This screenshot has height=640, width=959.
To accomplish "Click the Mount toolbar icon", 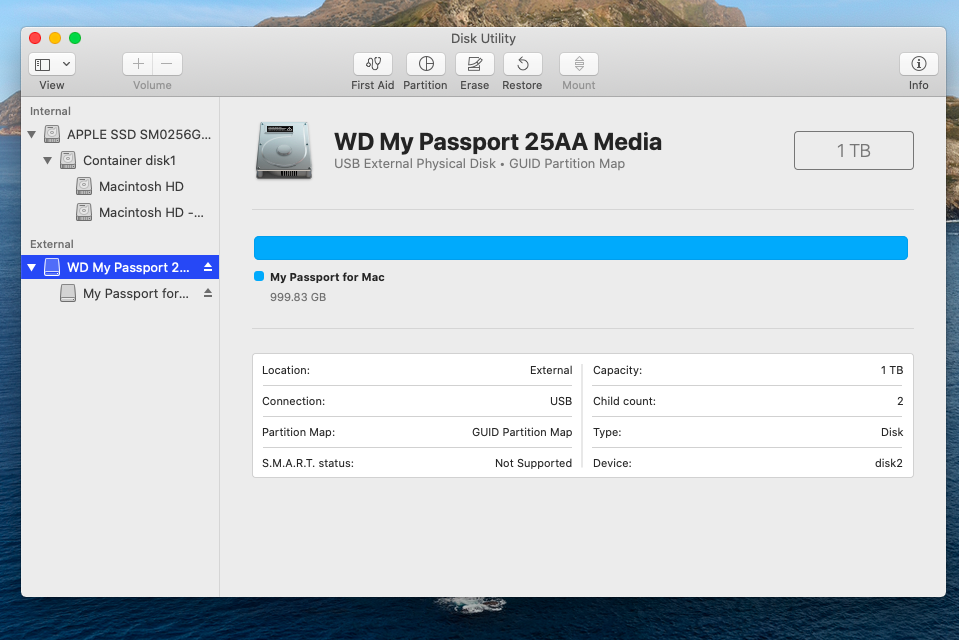I will tap(579, 64).
